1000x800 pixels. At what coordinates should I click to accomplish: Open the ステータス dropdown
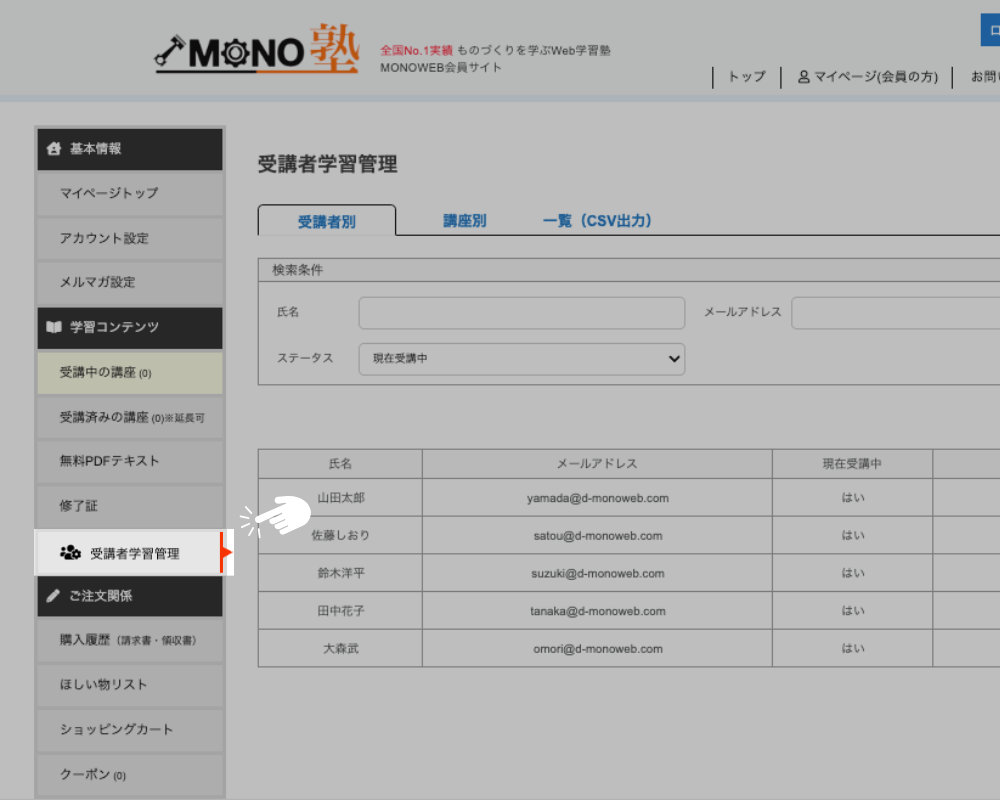coord(521,358)
